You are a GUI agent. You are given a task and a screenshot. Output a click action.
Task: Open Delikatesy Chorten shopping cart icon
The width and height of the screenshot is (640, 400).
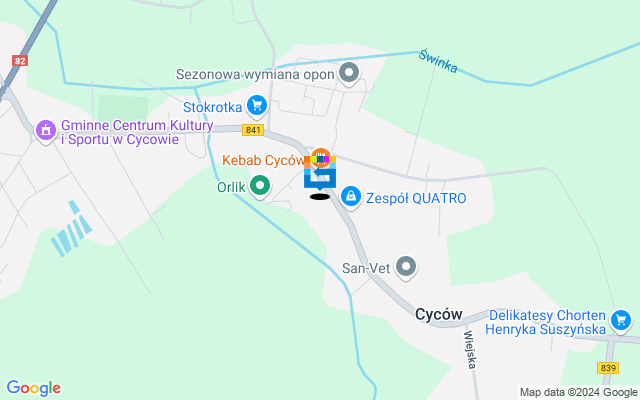tap(621, 320)
